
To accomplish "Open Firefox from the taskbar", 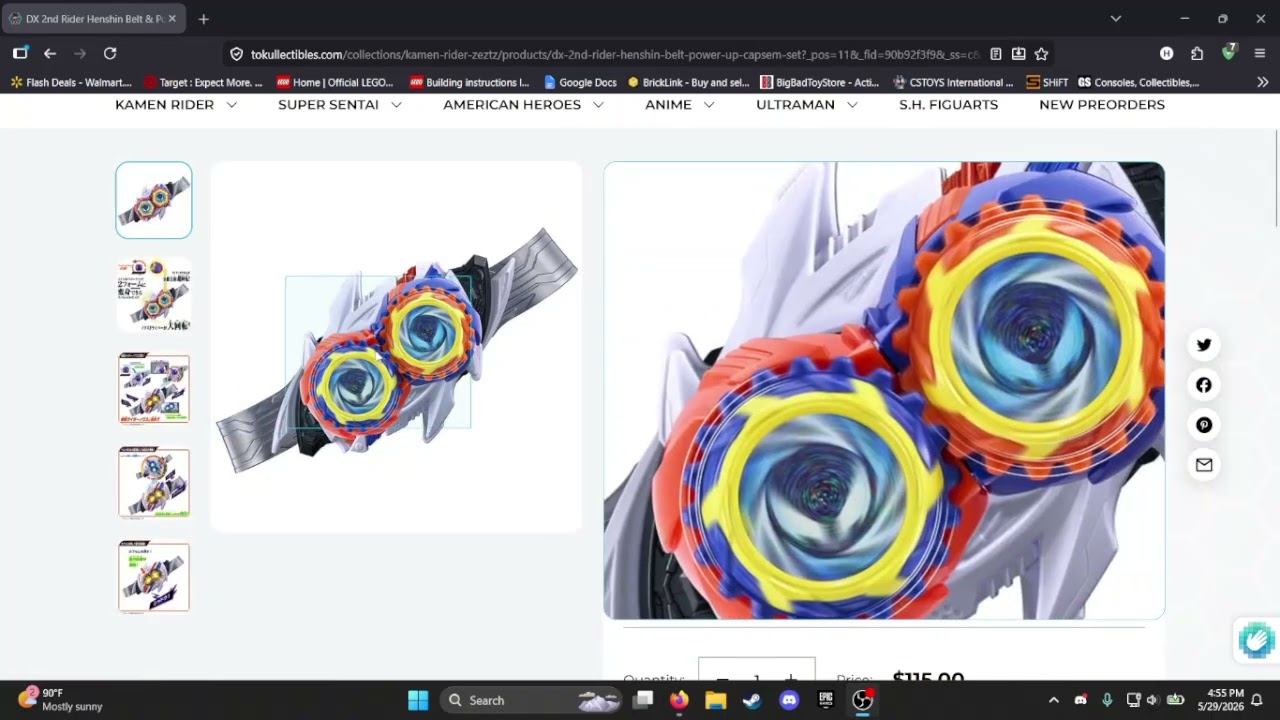I will point(679,700).
